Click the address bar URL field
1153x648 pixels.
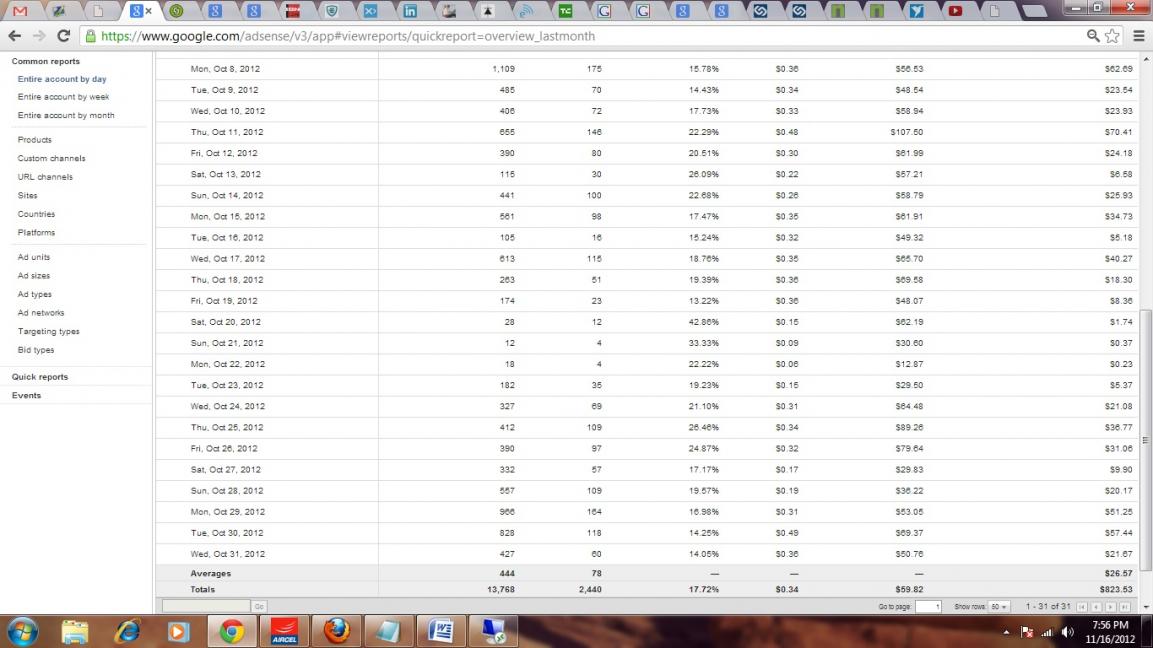(x=588, y=35)
